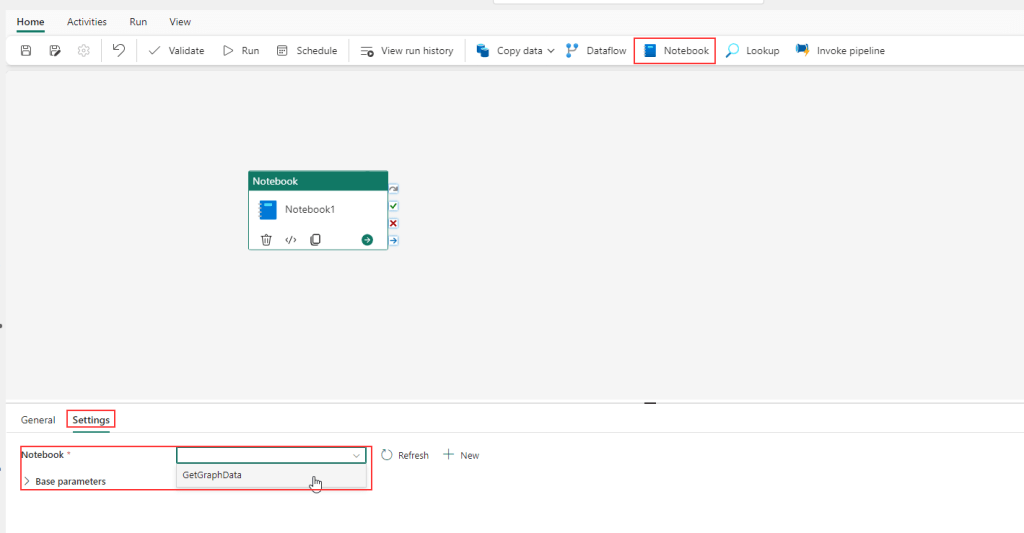1024x533 pixels.
Task: Click Refresh next to Notebook dropdown
Action: pos(405,455)
